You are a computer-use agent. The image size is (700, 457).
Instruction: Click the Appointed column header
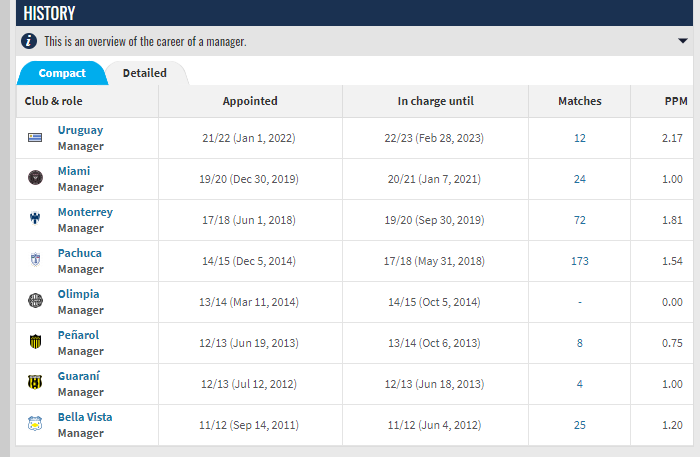250,101
